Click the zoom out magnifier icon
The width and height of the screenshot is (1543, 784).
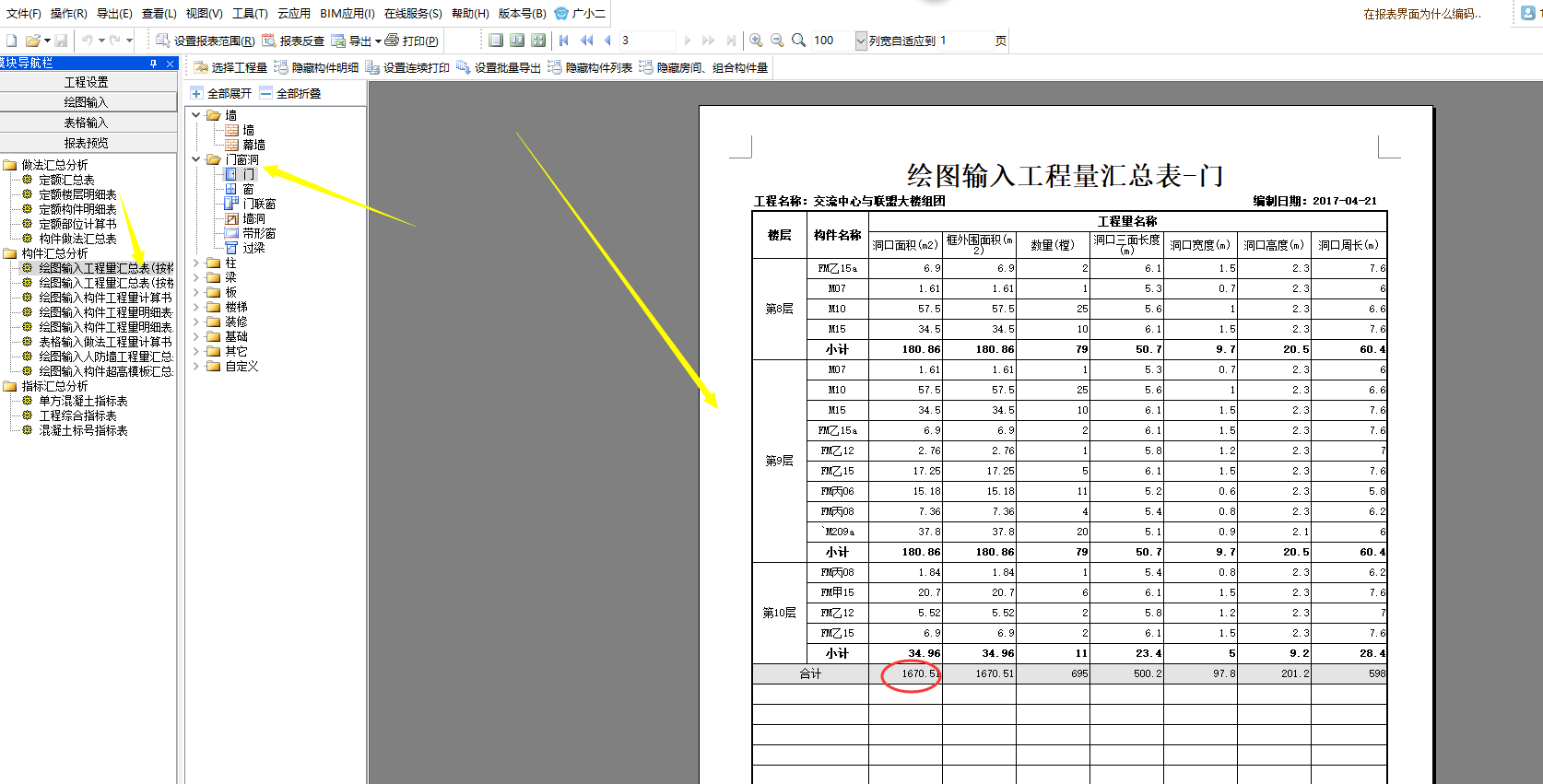[x=777, y=41]
